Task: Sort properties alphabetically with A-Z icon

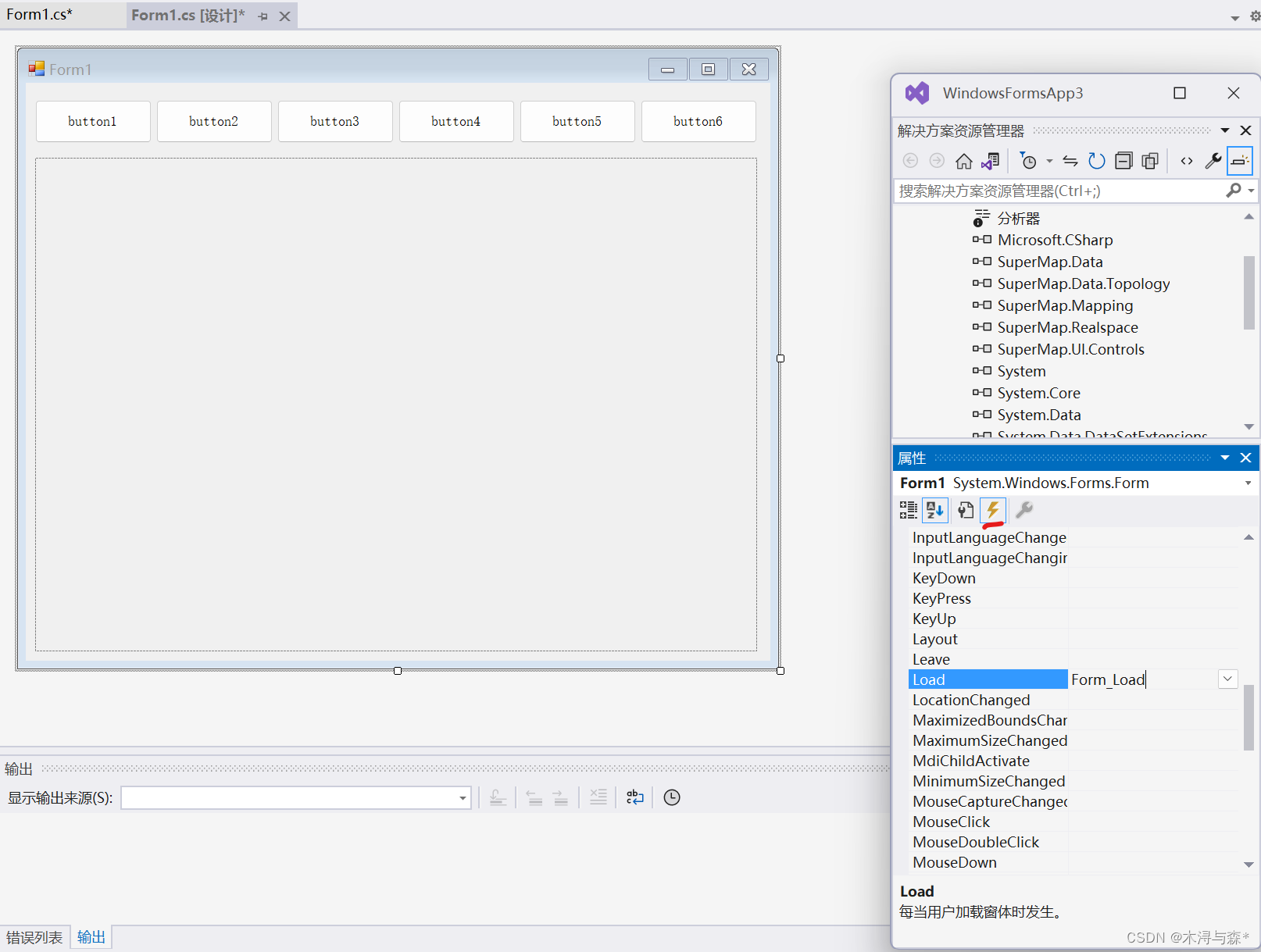Action: 935,510
